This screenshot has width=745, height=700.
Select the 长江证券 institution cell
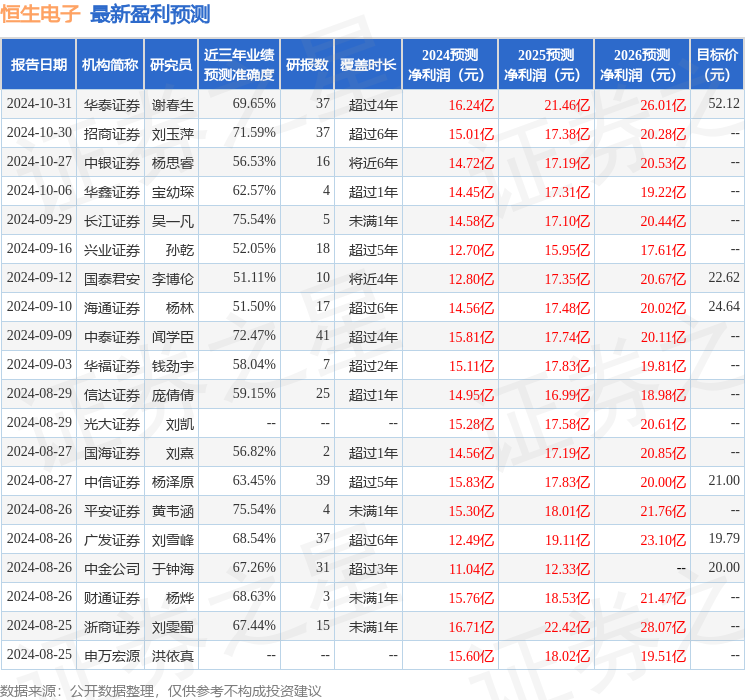click(x=112, y=221)
